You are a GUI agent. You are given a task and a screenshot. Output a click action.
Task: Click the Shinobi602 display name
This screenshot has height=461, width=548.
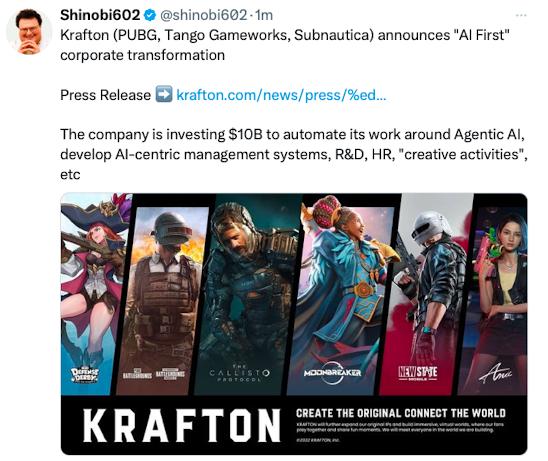(x=100, y=15)
